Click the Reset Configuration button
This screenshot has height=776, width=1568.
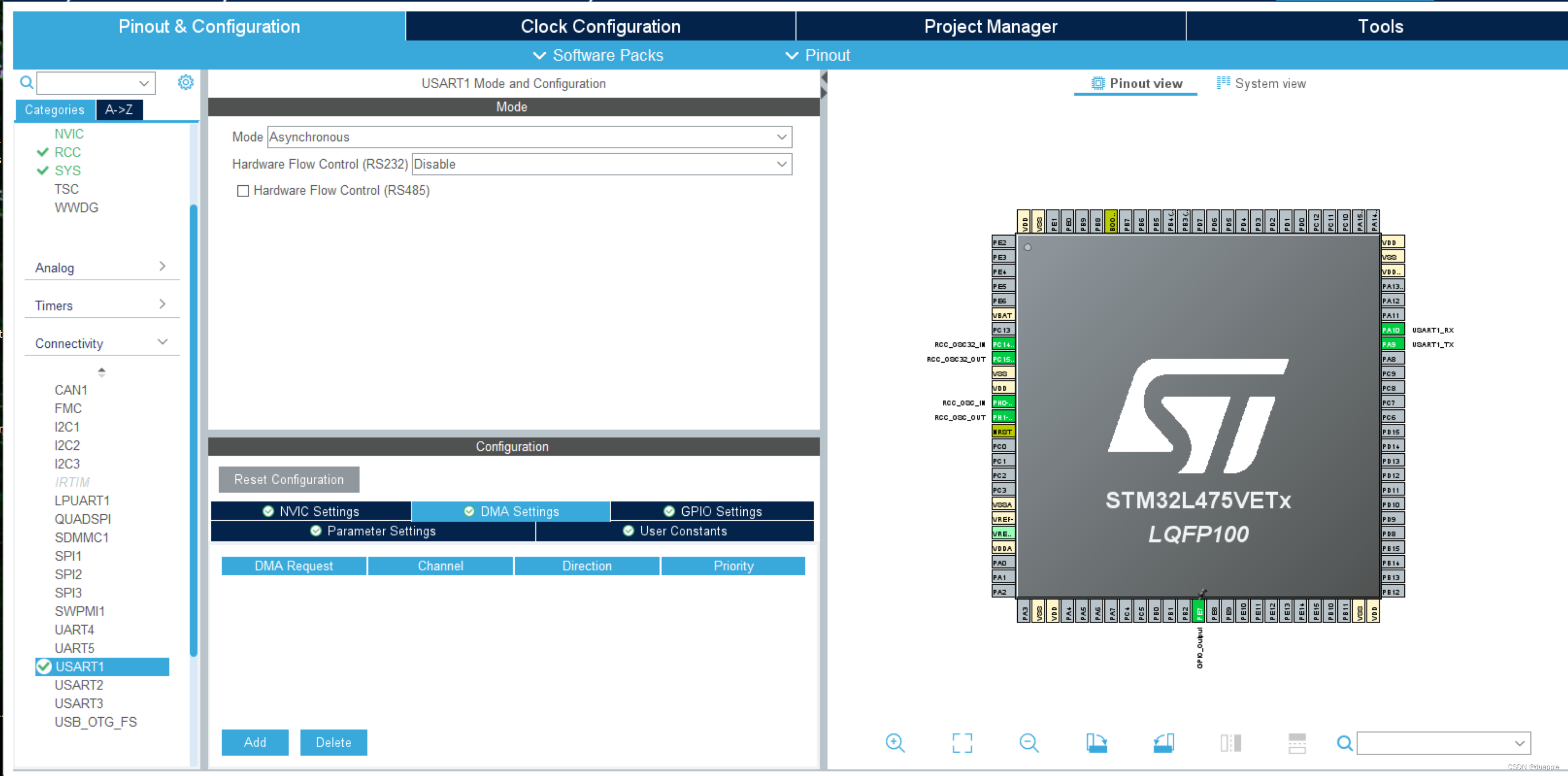tap(288, 479)
